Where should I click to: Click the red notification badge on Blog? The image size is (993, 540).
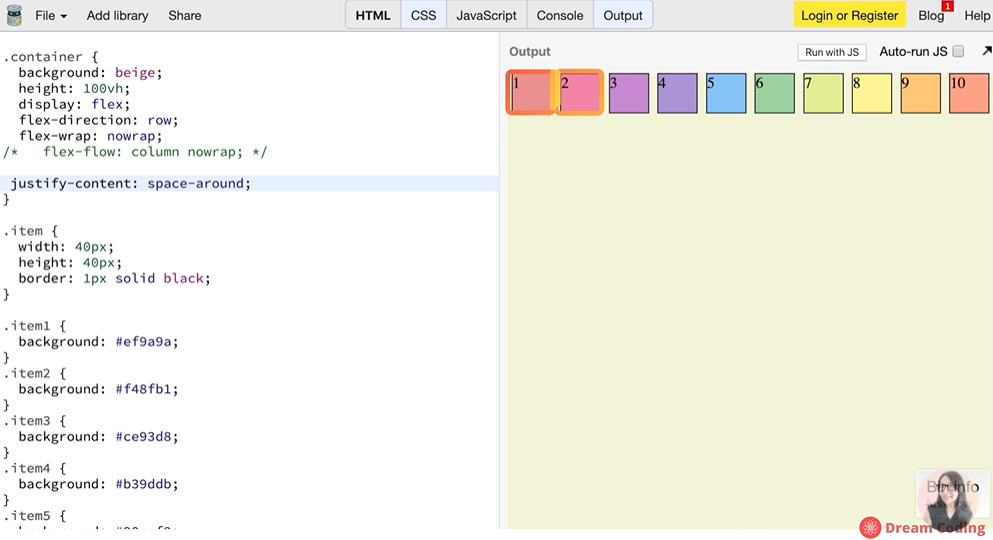[x=947, y=6]
